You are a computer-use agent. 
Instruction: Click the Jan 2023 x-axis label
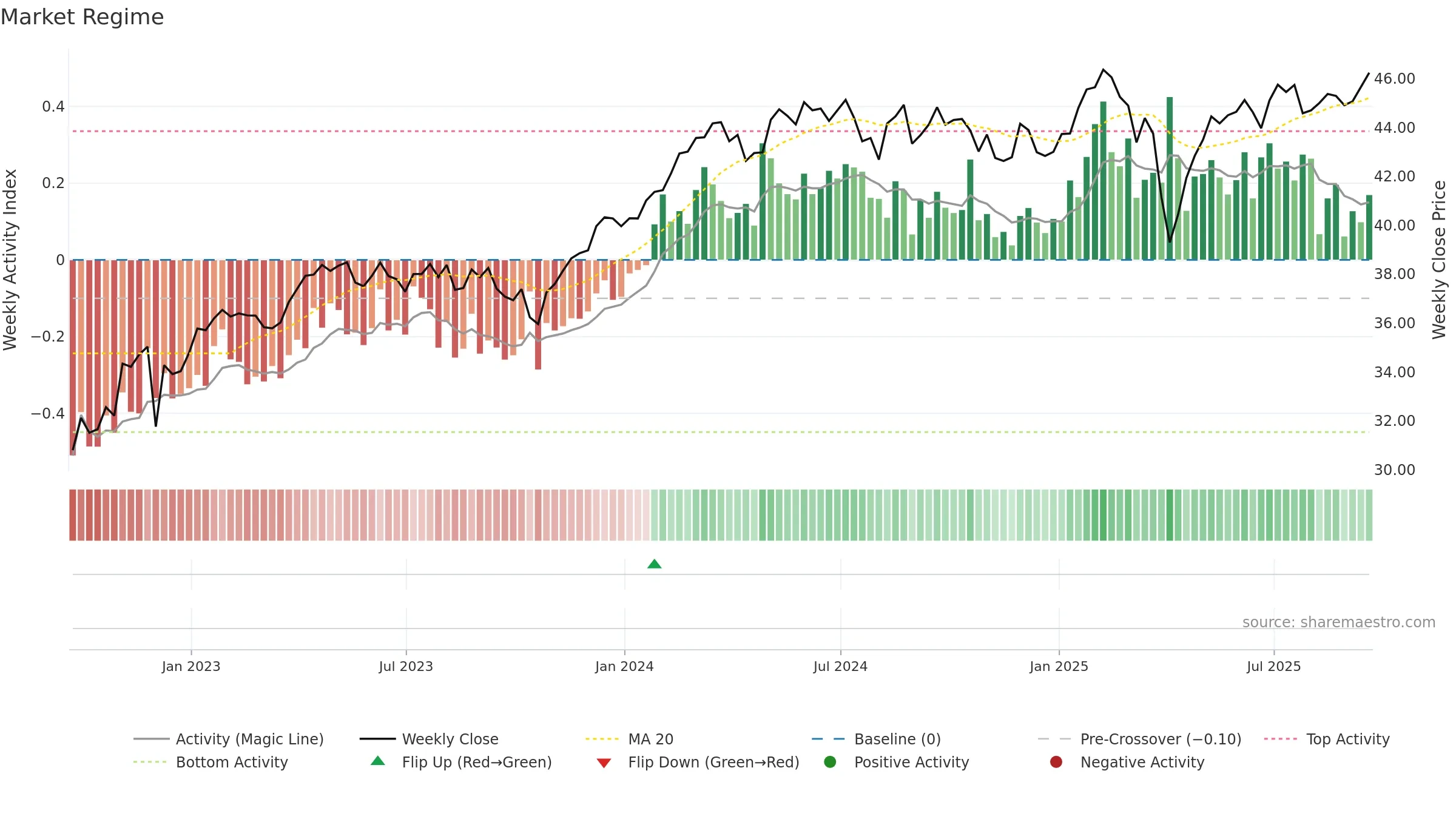(x=191, y=666)
